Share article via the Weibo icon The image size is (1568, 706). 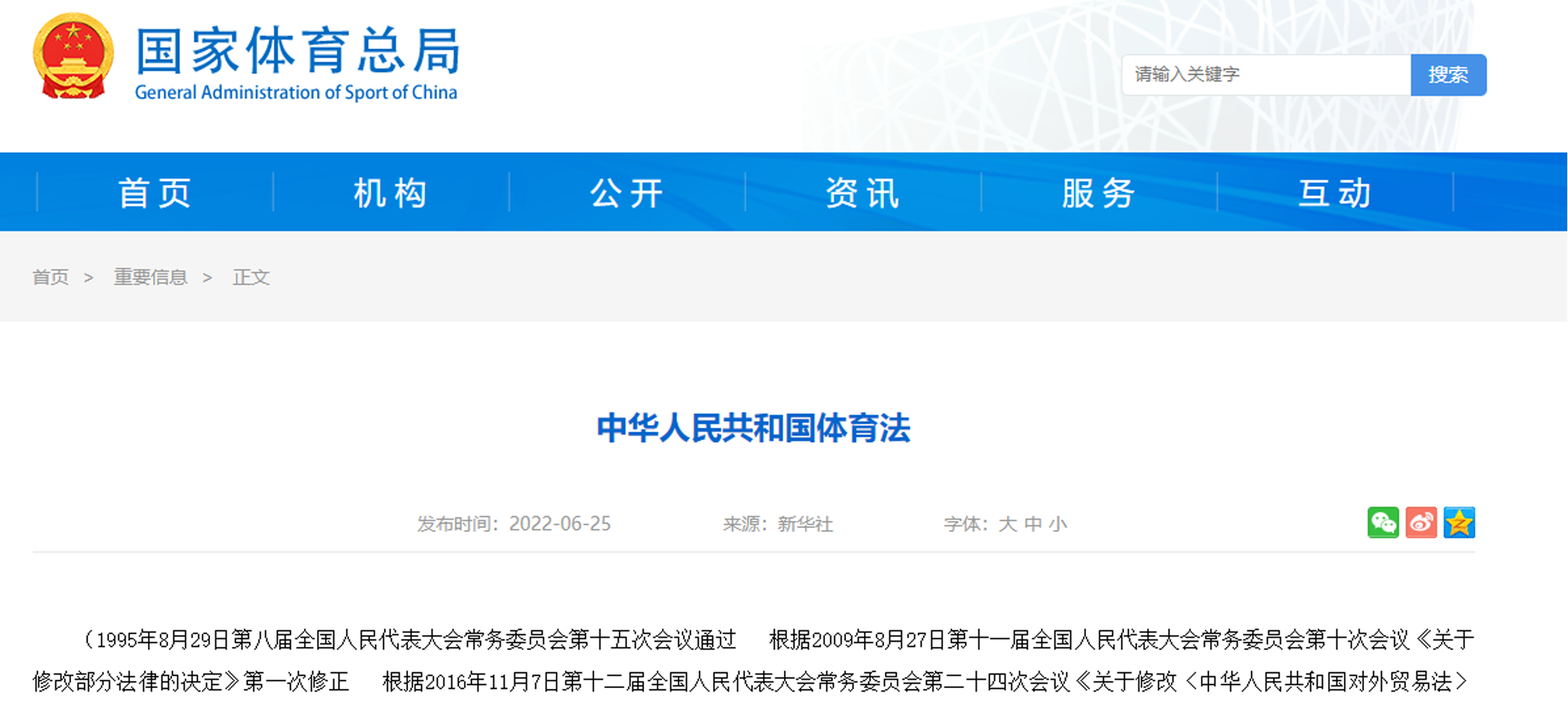pyautogui.click(x=1422, y=523)
